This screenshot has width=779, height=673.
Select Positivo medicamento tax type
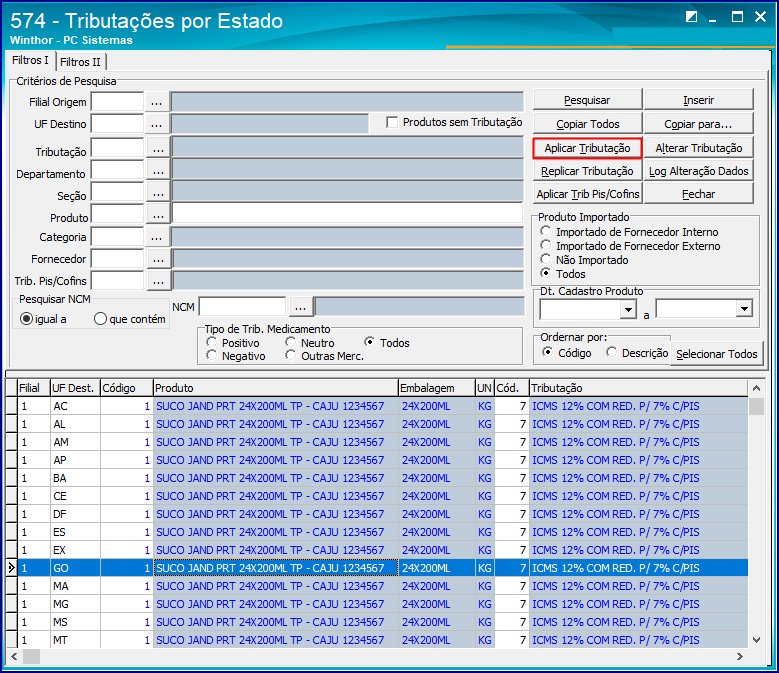point(212,342)
